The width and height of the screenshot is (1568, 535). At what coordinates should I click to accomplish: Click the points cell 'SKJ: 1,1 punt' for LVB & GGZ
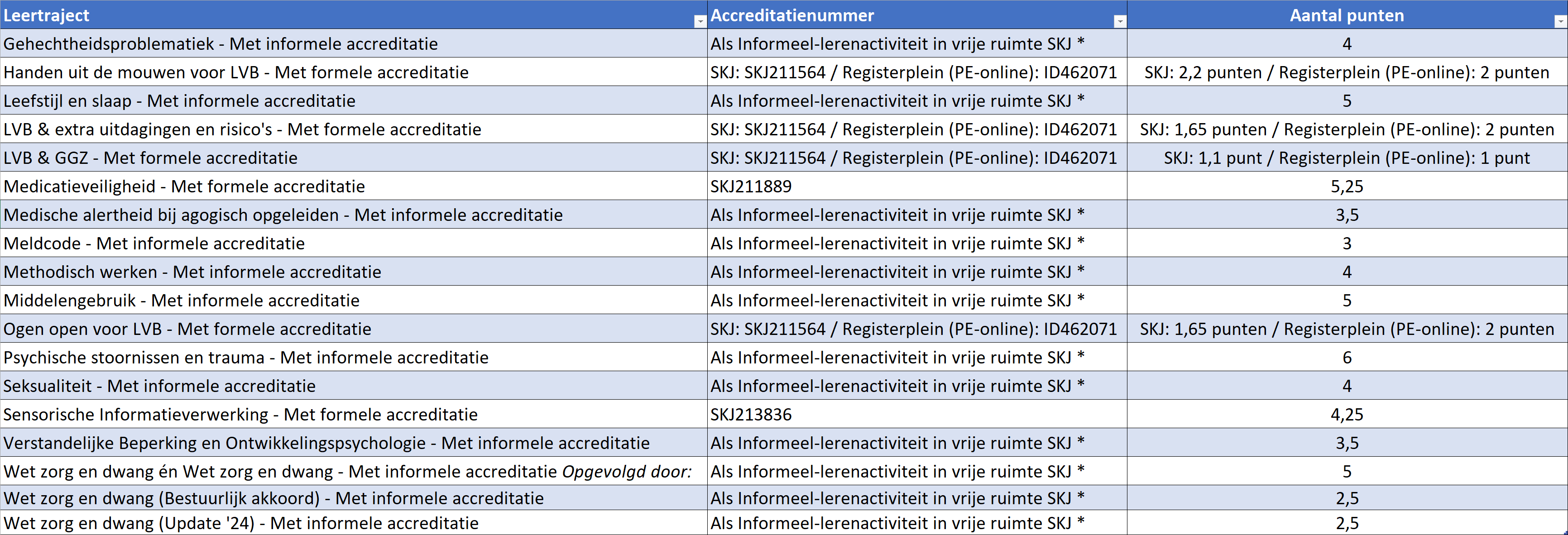(x=1347, y=158)
